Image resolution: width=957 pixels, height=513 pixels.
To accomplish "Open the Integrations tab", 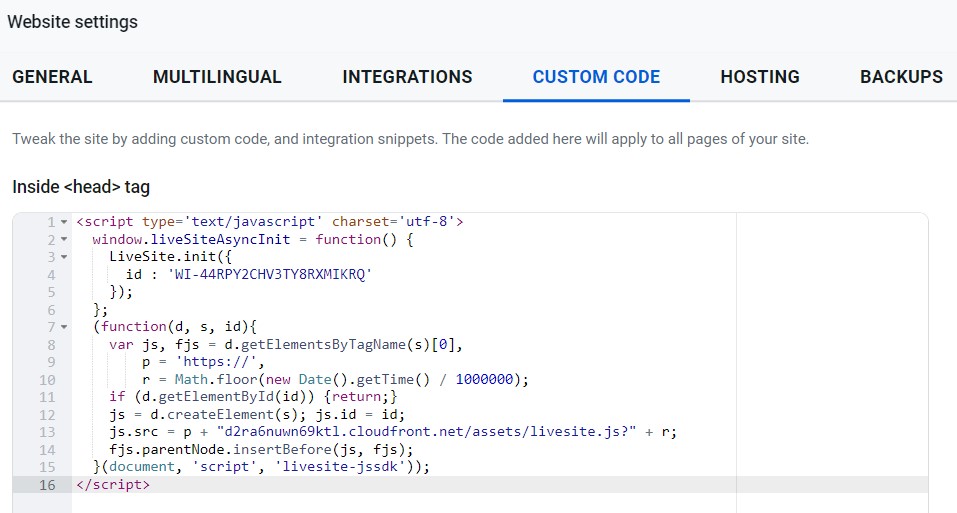I will [x=407, y=77].
